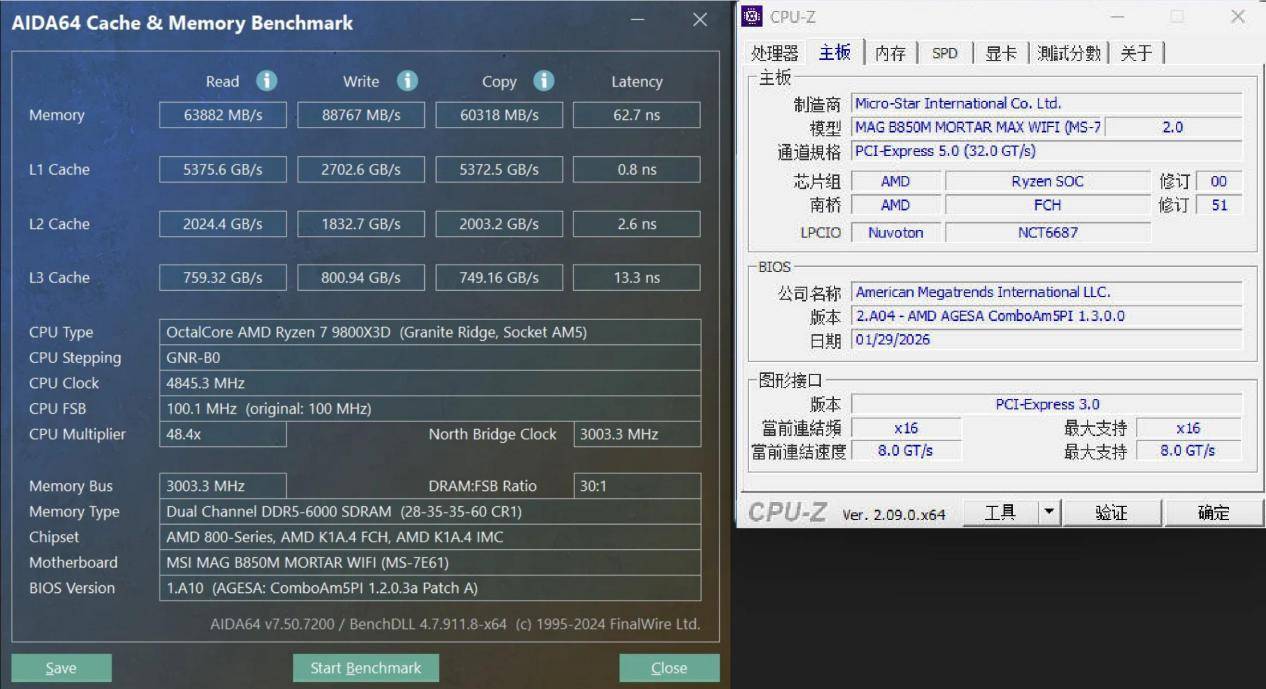This screenshot has height=689, width=1266.
Task: Click the BIOS version 2.A04 AGESA field
Action: pyautogui.click(x=1046, y=316)
